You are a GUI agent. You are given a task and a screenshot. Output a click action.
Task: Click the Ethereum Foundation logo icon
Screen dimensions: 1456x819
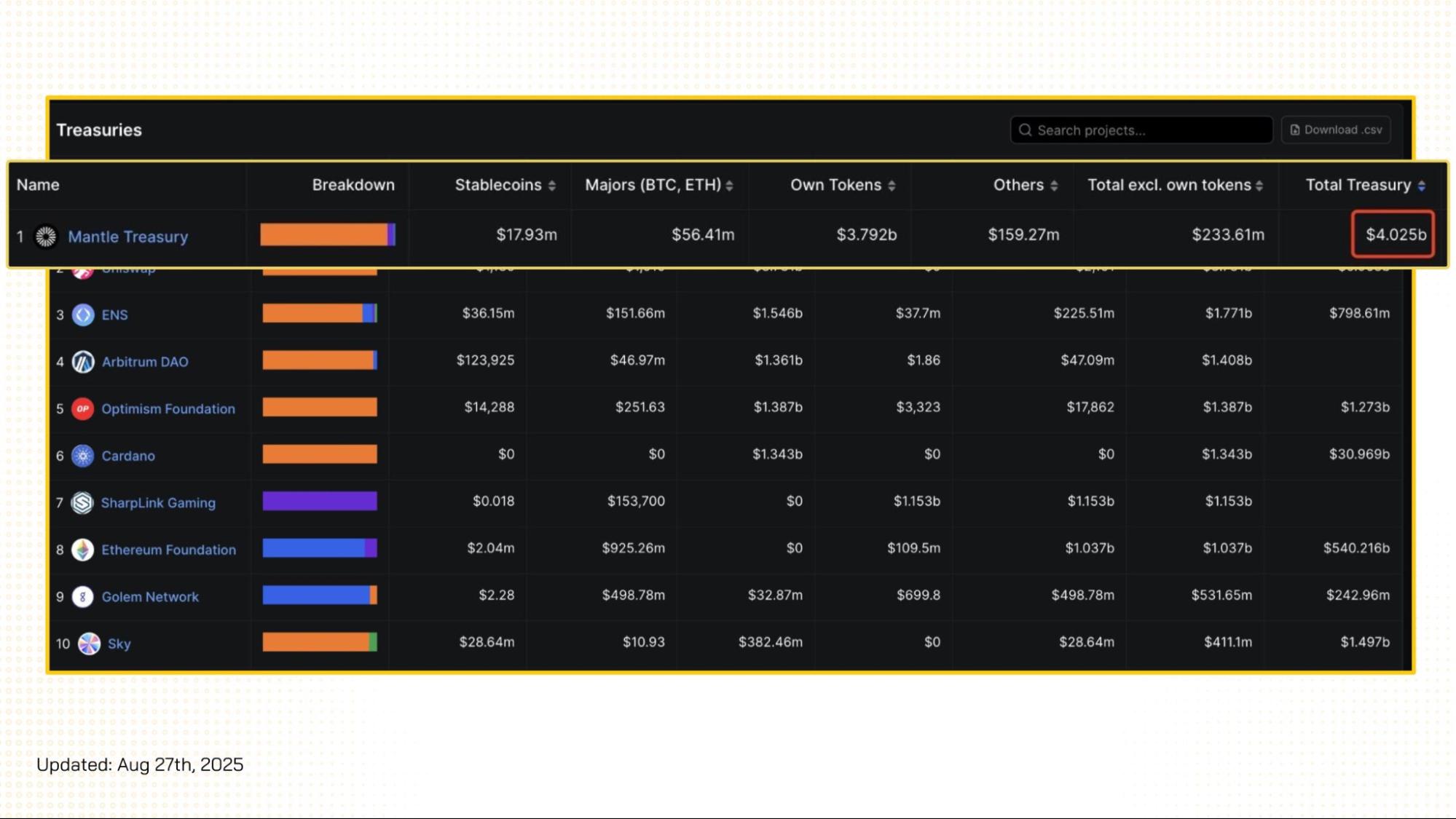83,550
